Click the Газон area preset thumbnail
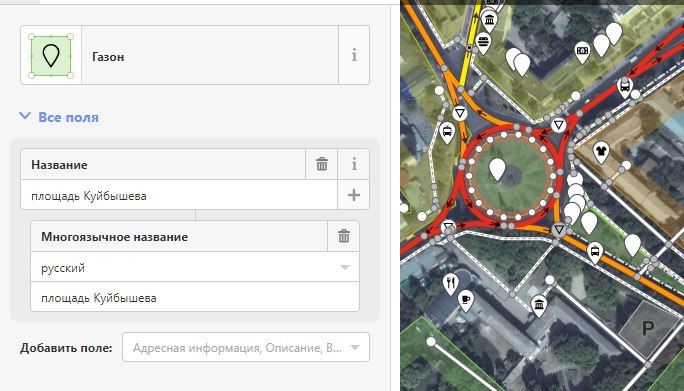The height and width of the screenshot is (391, 684). (x=51, y=55)
